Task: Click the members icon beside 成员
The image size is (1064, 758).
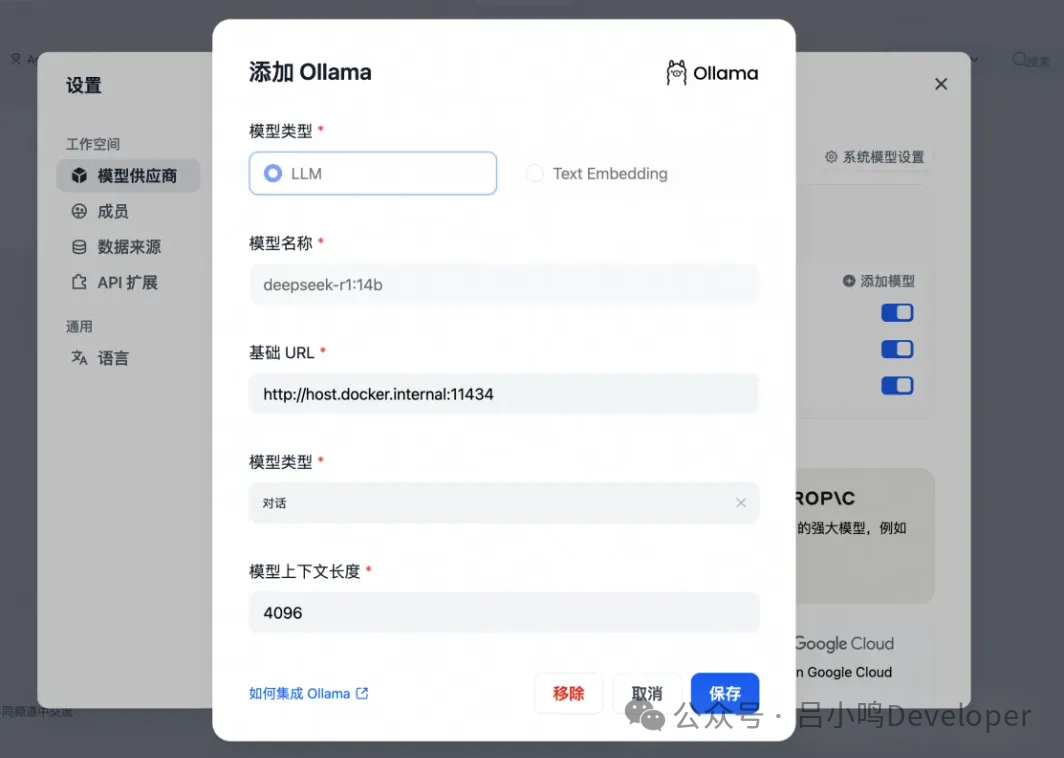Action: coord(79,211)
